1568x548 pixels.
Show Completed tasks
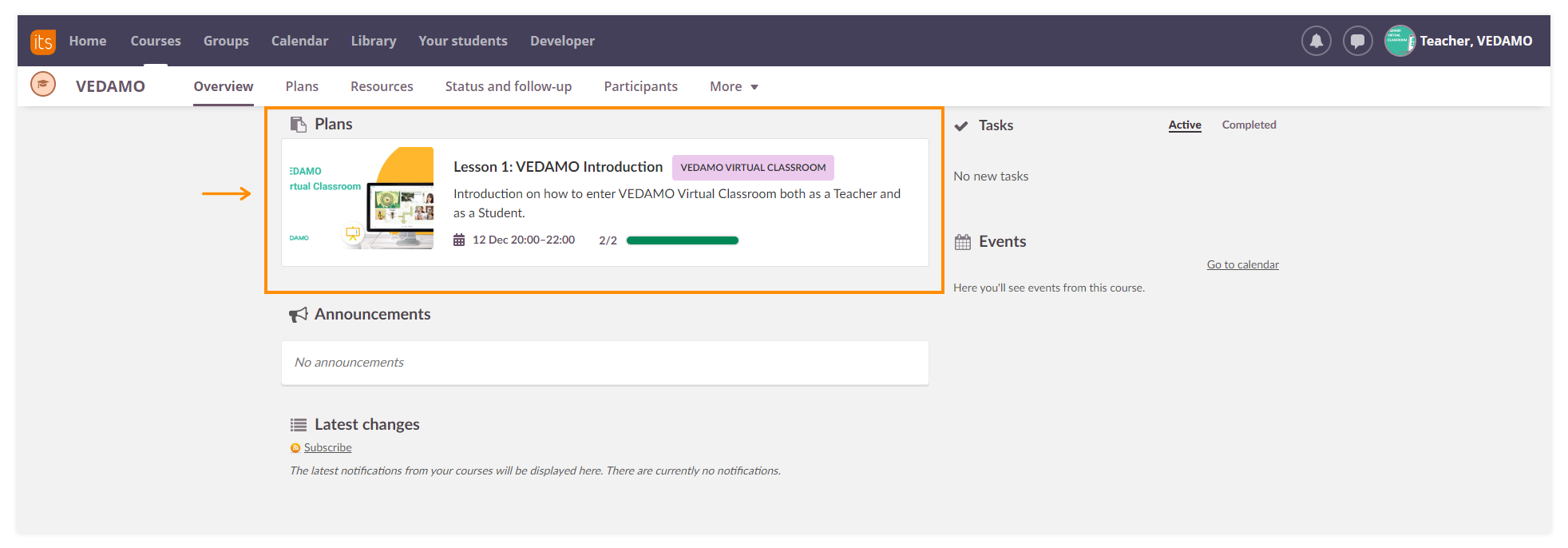[1249, 125]
